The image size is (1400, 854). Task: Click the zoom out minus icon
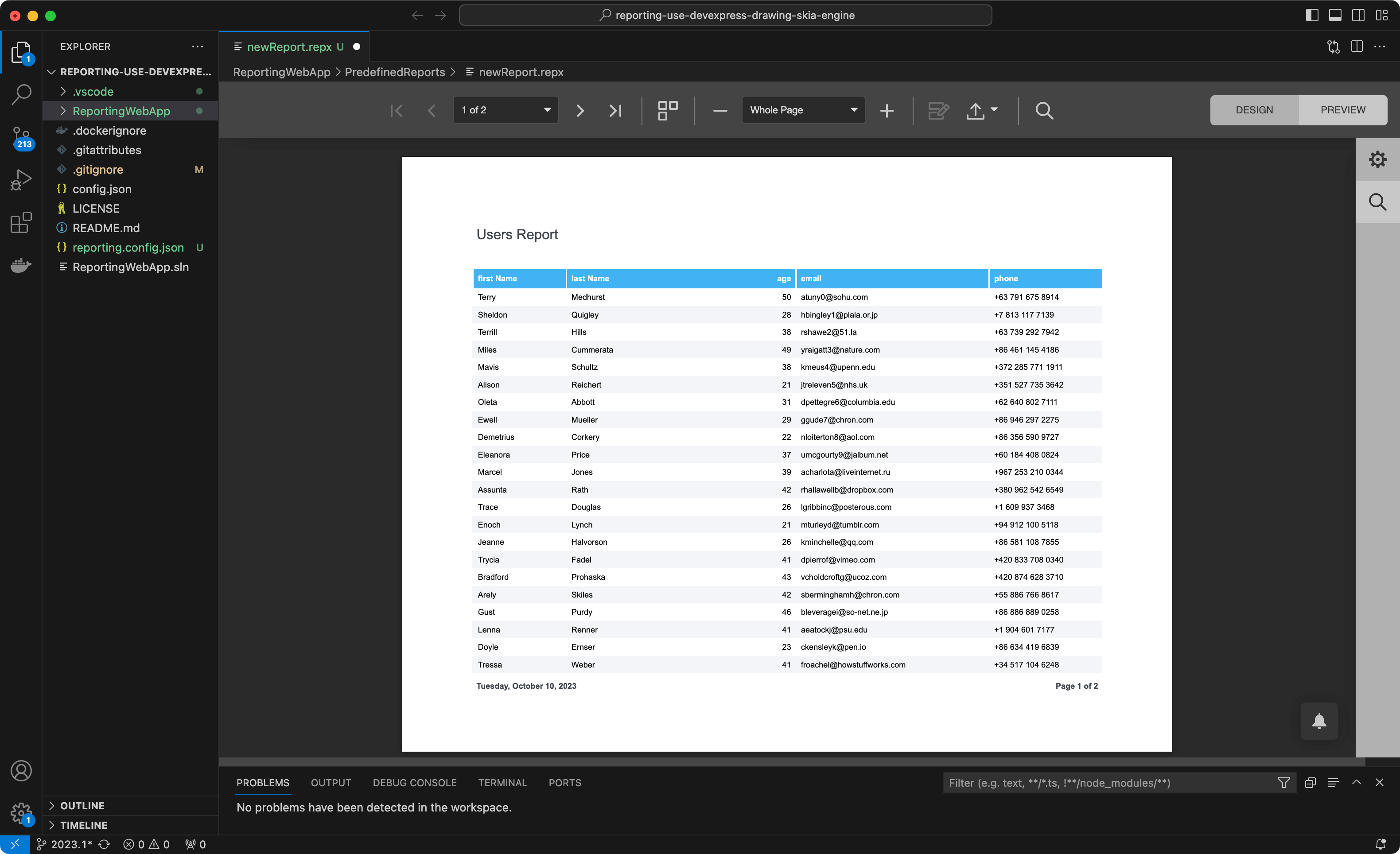coord(719,110)
